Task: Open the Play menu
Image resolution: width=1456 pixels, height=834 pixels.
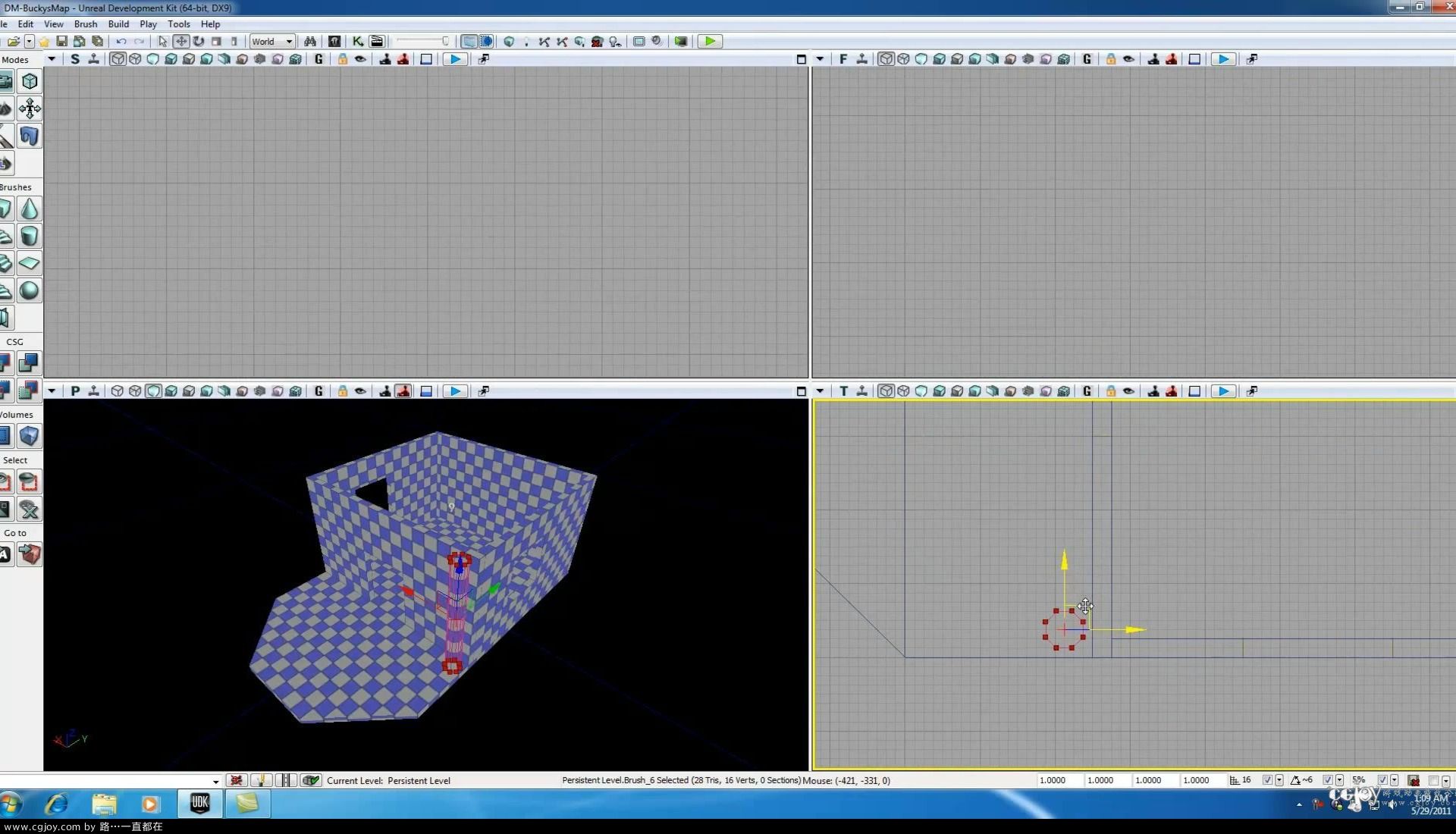Action: click(149, 24)
